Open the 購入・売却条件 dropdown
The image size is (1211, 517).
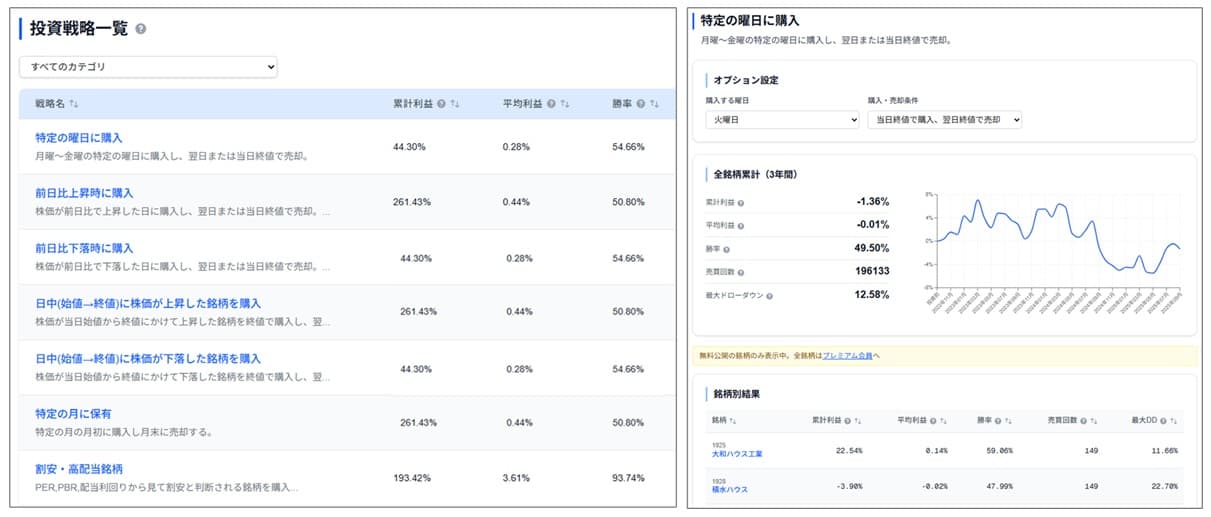tap(944, 119)
